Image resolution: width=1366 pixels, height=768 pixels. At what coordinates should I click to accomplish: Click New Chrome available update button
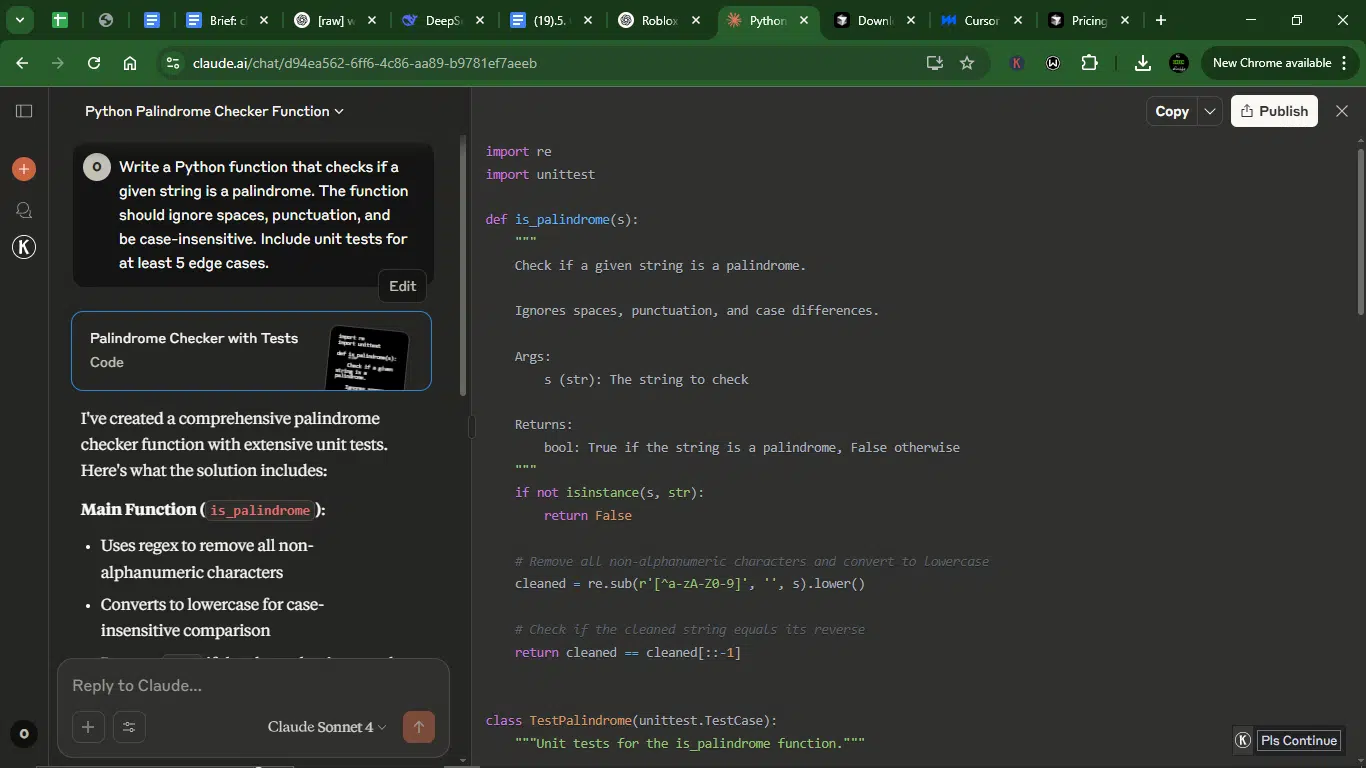[x=1272, y=63]
